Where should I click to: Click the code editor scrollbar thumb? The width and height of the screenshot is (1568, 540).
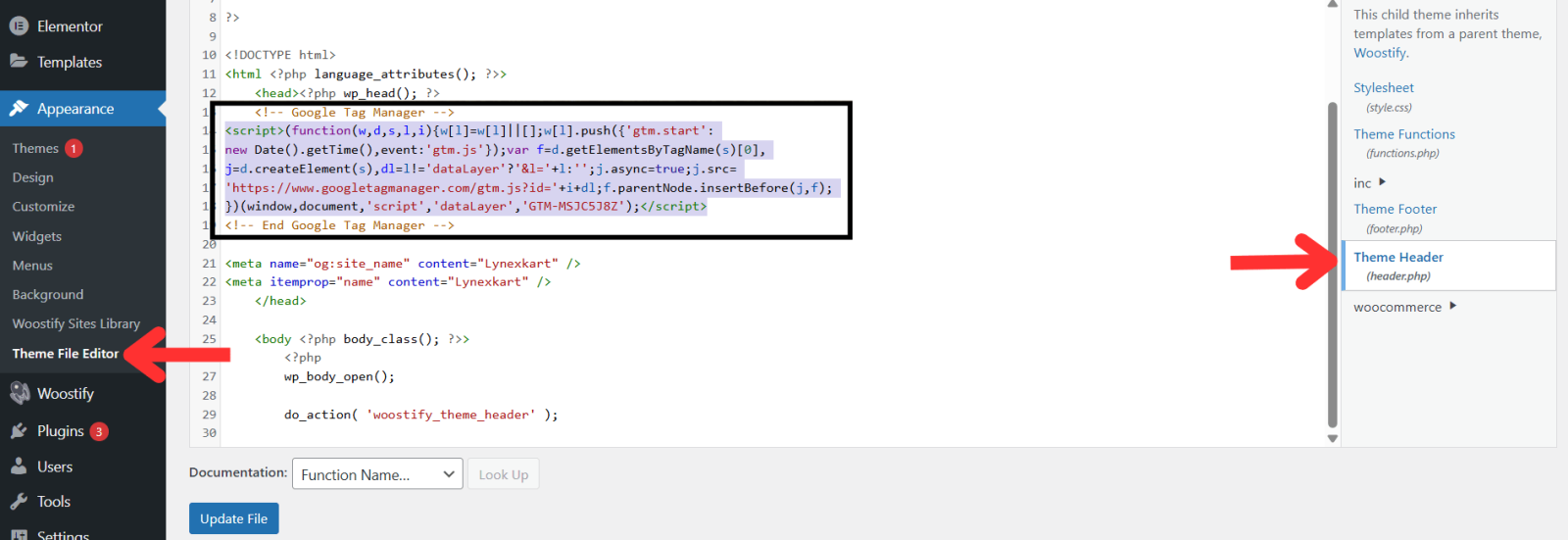pyautogui.click(x=1332, y=265)
